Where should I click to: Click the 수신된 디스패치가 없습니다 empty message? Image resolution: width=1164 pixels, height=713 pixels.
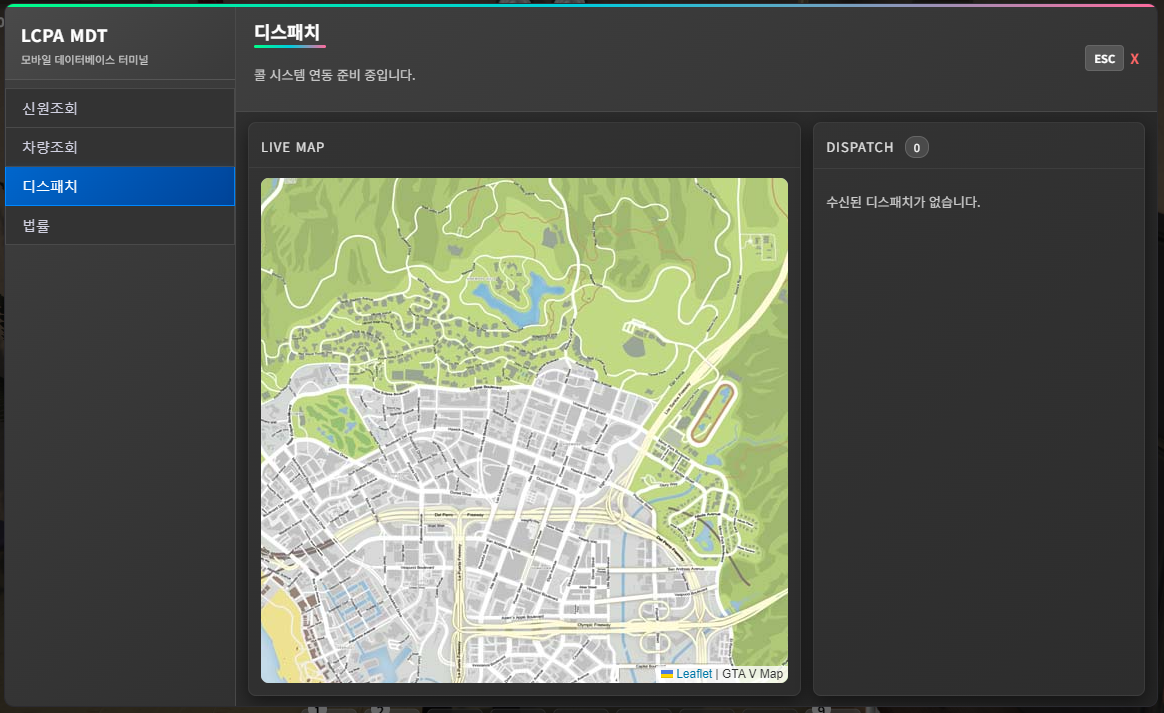902,202
